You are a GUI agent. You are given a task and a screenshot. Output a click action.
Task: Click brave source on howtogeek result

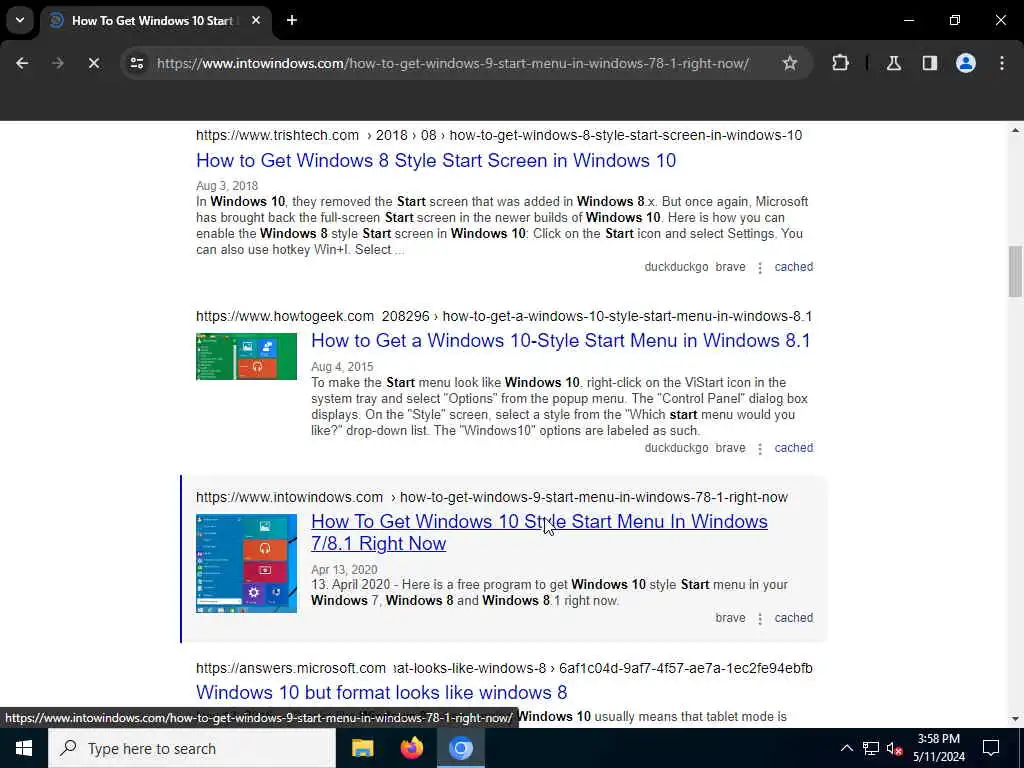click(x=730, y=447)
